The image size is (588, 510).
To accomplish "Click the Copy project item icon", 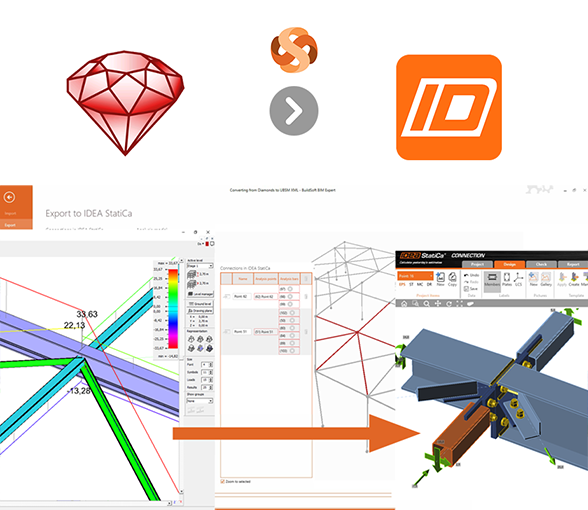I will (x=452, y=279).
